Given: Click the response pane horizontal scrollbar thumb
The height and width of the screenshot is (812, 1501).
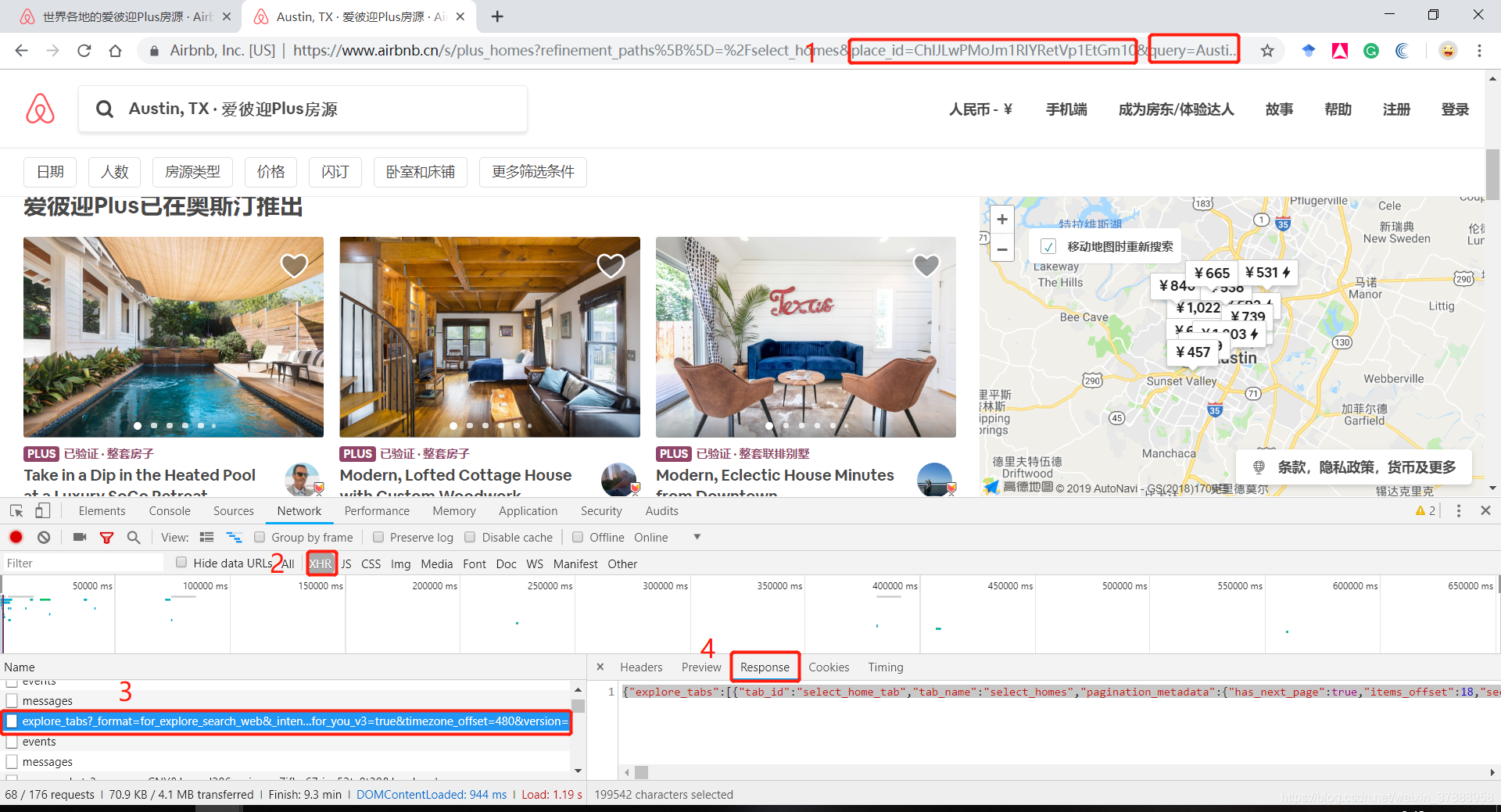Looking at the screenshot, I should pos(641,773).
